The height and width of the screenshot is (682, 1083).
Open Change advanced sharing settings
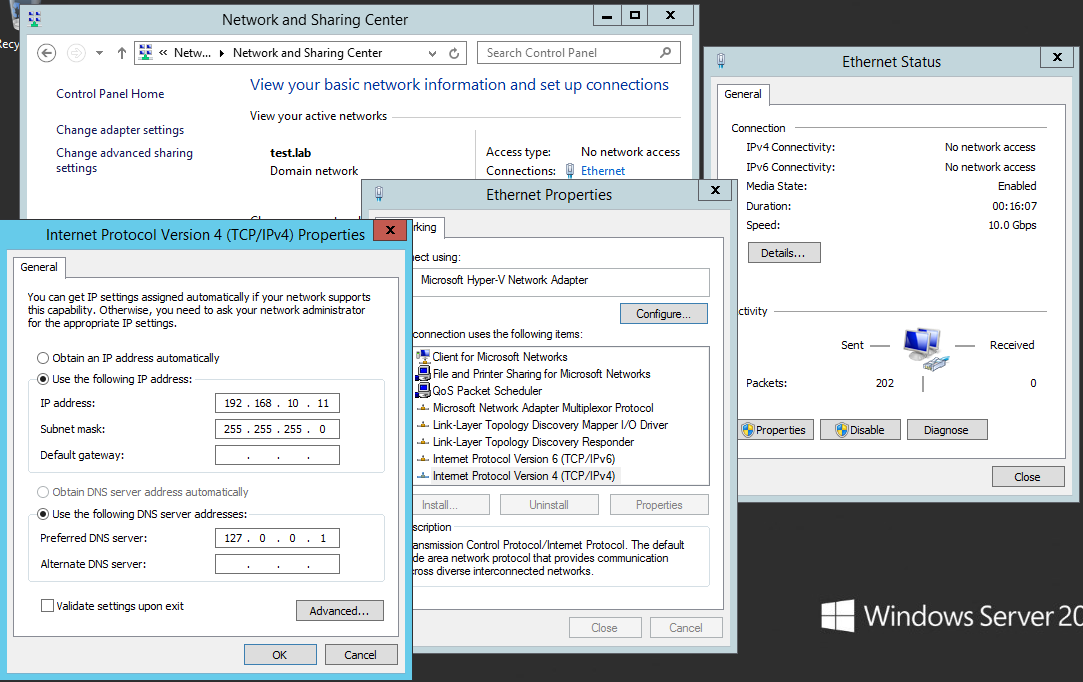pyautogui.click(x=124, y=160)
